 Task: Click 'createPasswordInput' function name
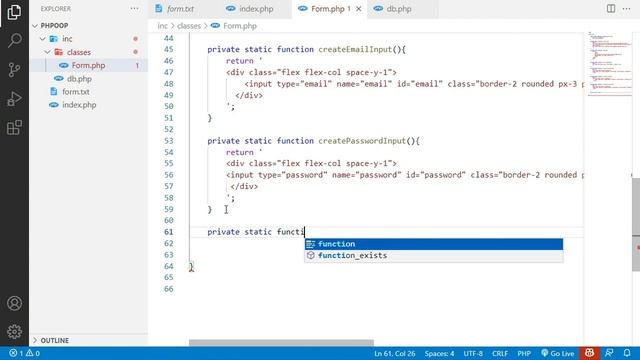coord(362,141)
